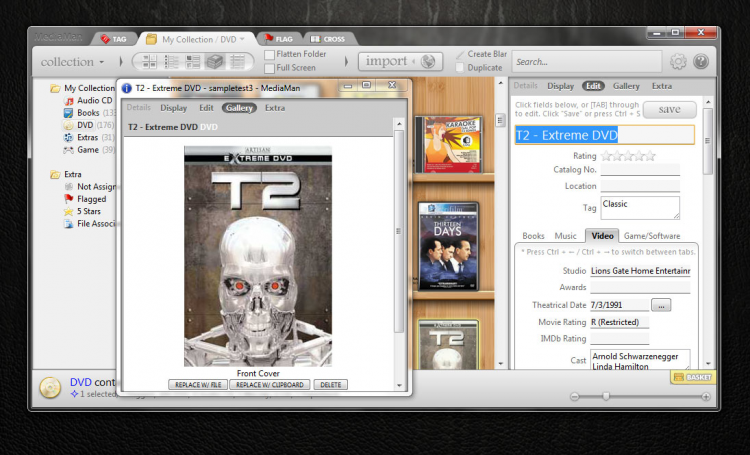Expand toolbar arrow beside collection
The image size is (750, 455).
click(121, 61)
